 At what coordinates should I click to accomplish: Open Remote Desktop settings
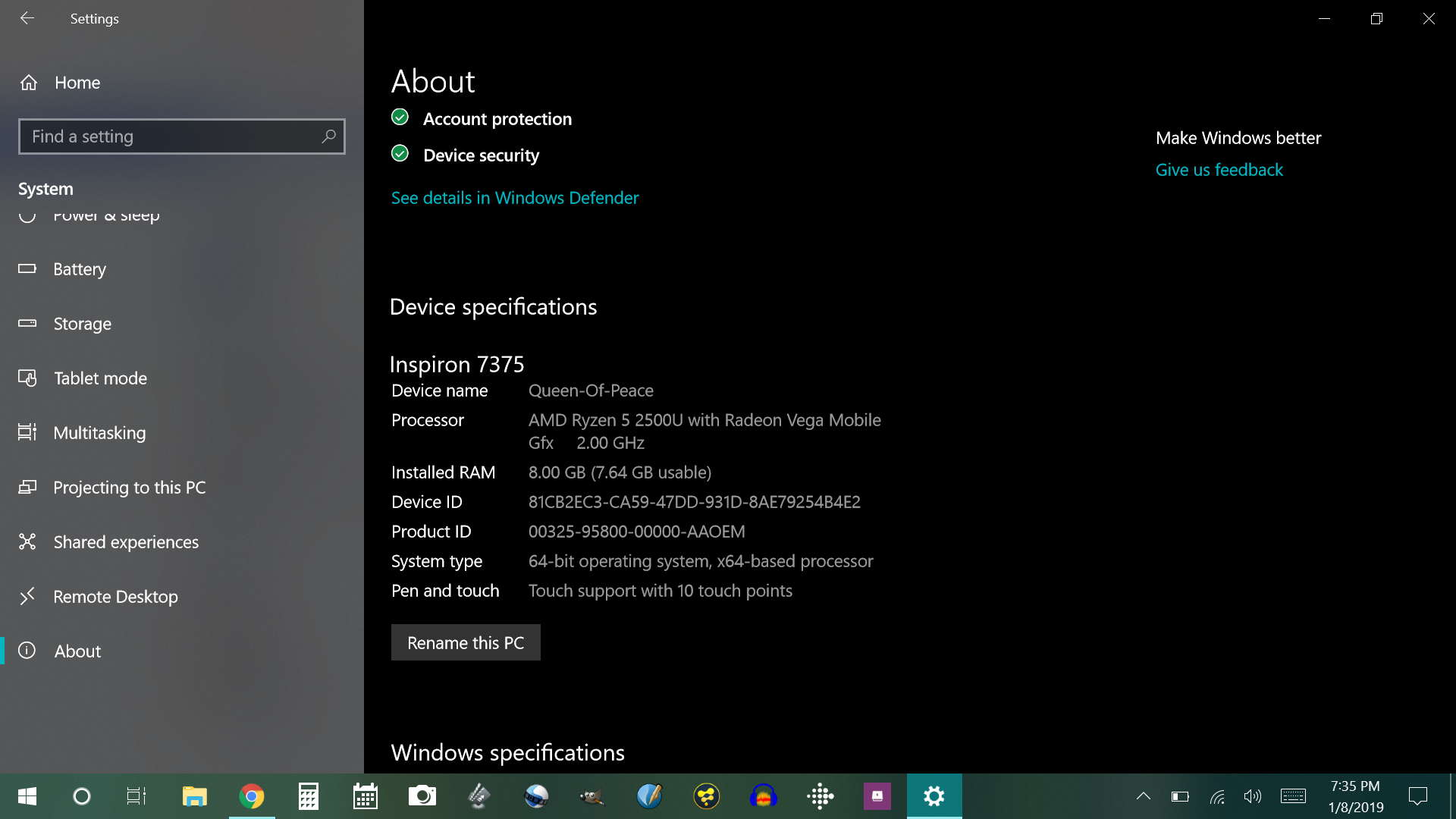(x=115, y=597)
